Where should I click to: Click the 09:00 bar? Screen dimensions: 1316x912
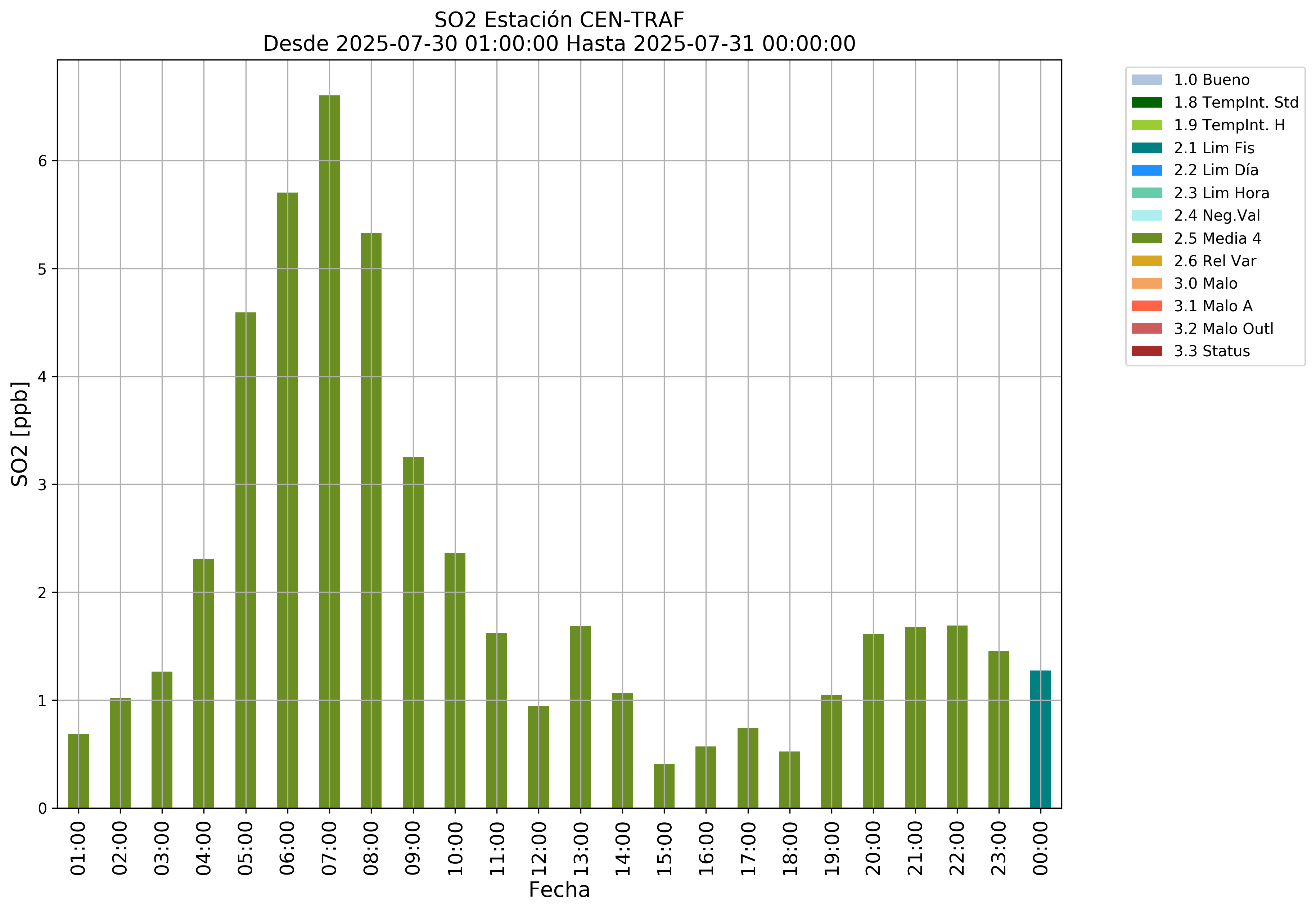(x=413, y=632)
